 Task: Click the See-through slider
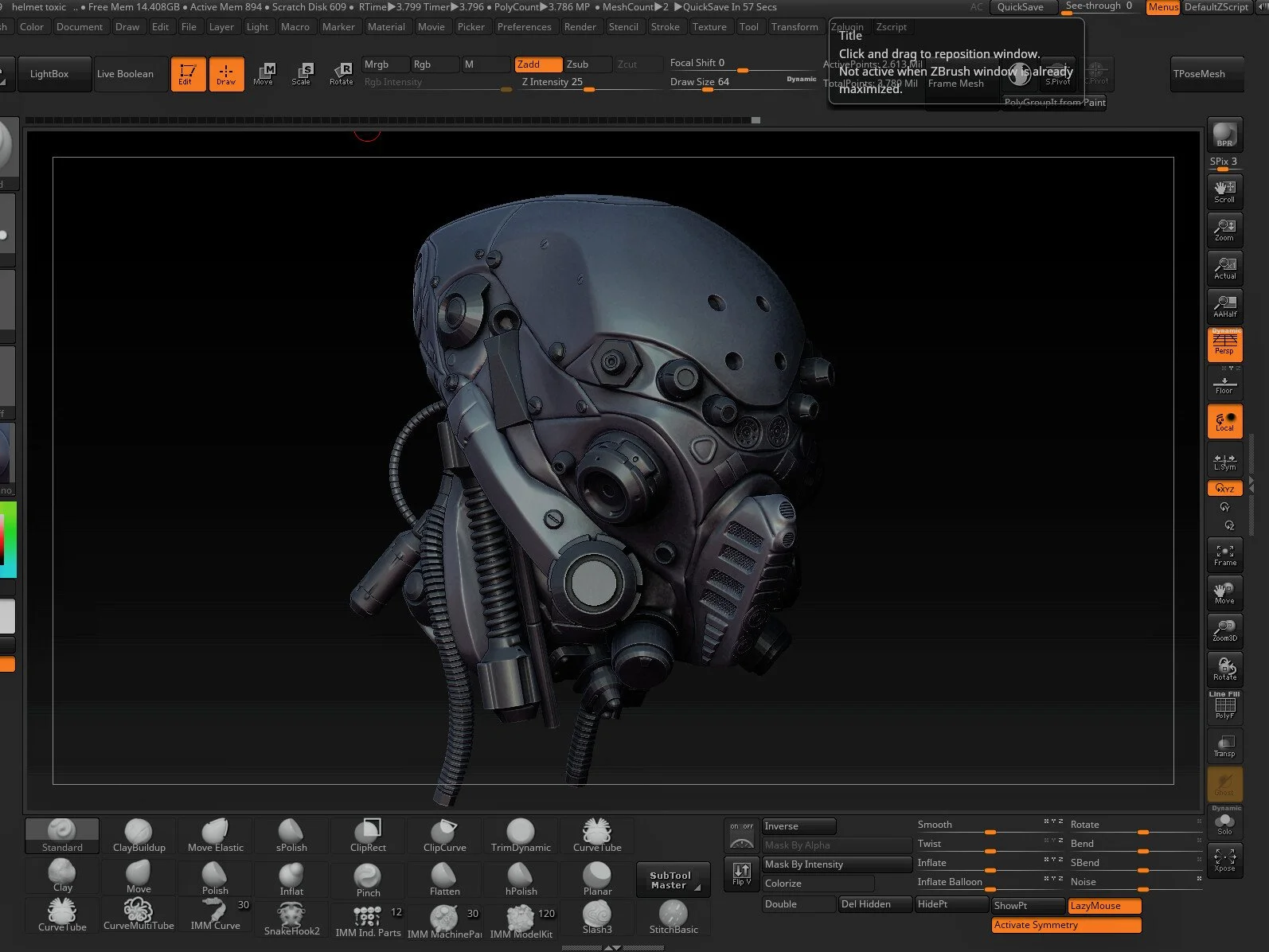[1100, 7]
